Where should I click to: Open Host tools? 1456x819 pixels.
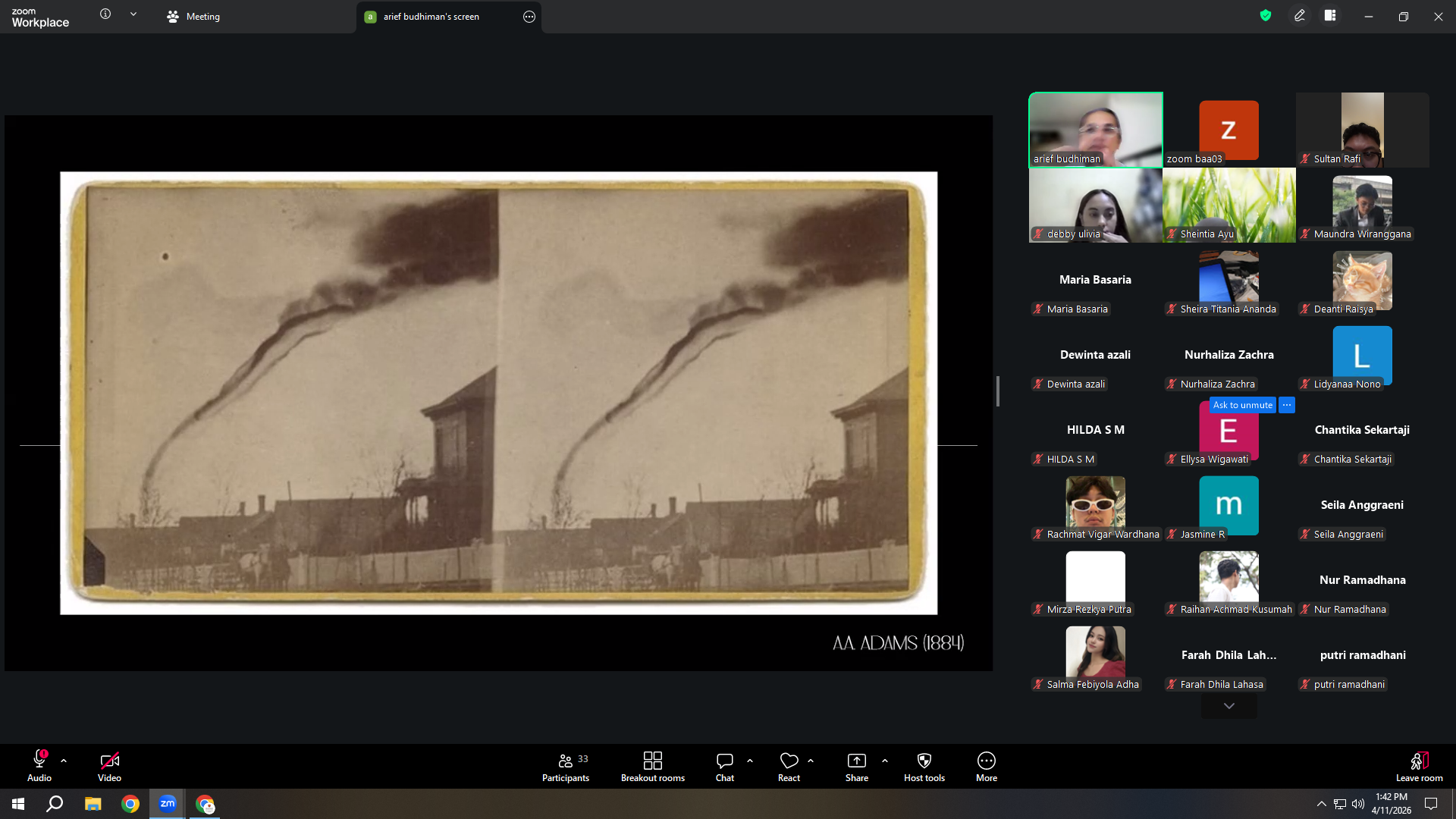click(x=924, y=766)
